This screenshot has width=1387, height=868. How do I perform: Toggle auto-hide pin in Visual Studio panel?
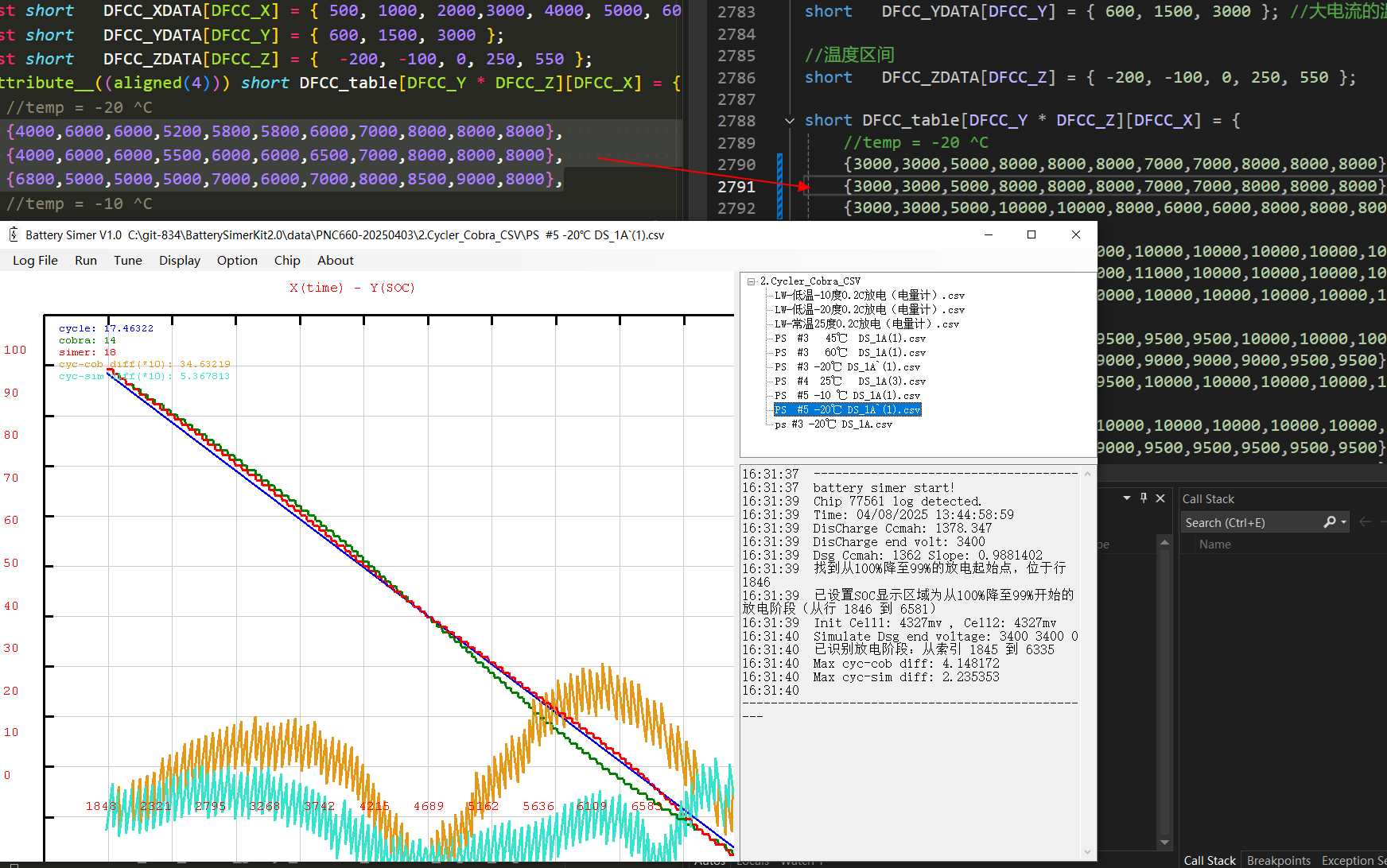(x=1144, y=498)
